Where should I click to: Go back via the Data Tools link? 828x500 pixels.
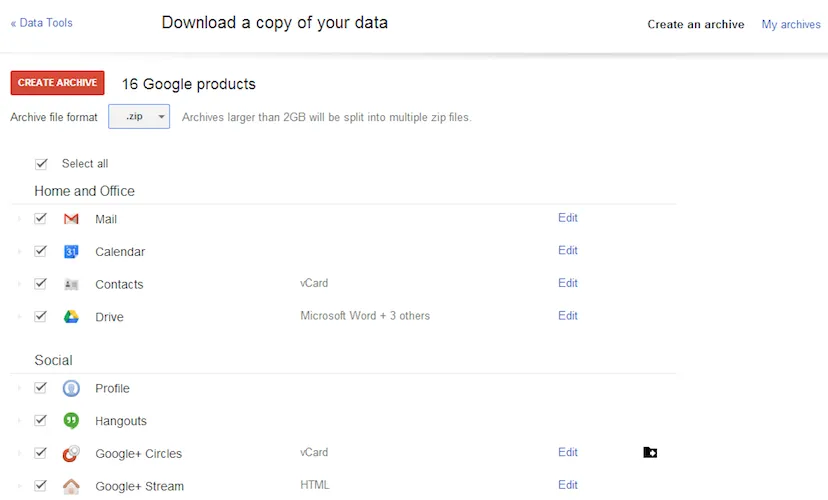point(41,22)
